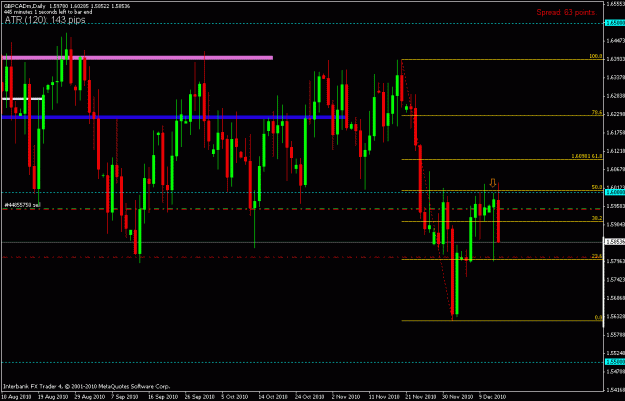This screenshot has width=625, height=401.
Task: Click the '26 Sep 2010' date label
Action: coord(200,397)
